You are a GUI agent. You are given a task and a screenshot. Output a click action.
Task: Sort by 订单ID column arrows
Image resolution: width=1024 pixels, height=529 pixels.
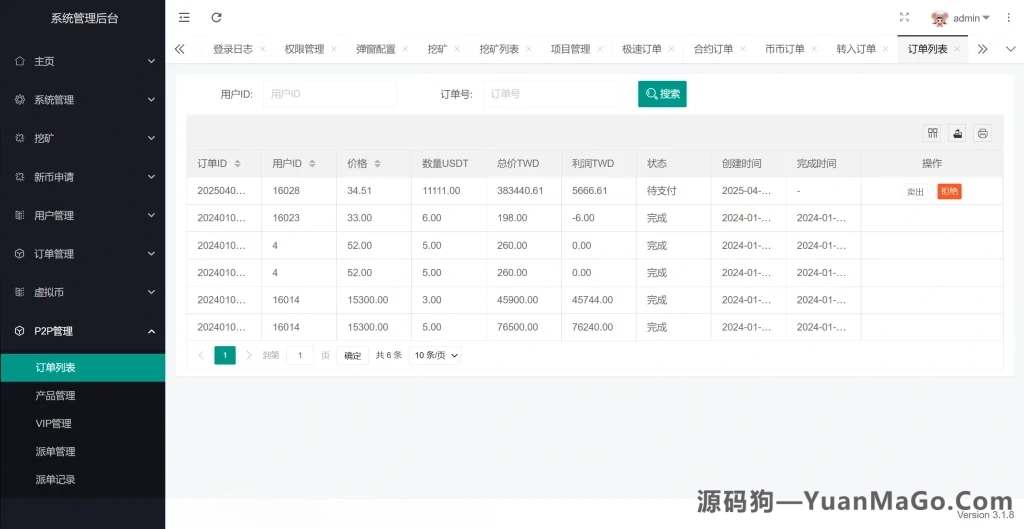238,163
